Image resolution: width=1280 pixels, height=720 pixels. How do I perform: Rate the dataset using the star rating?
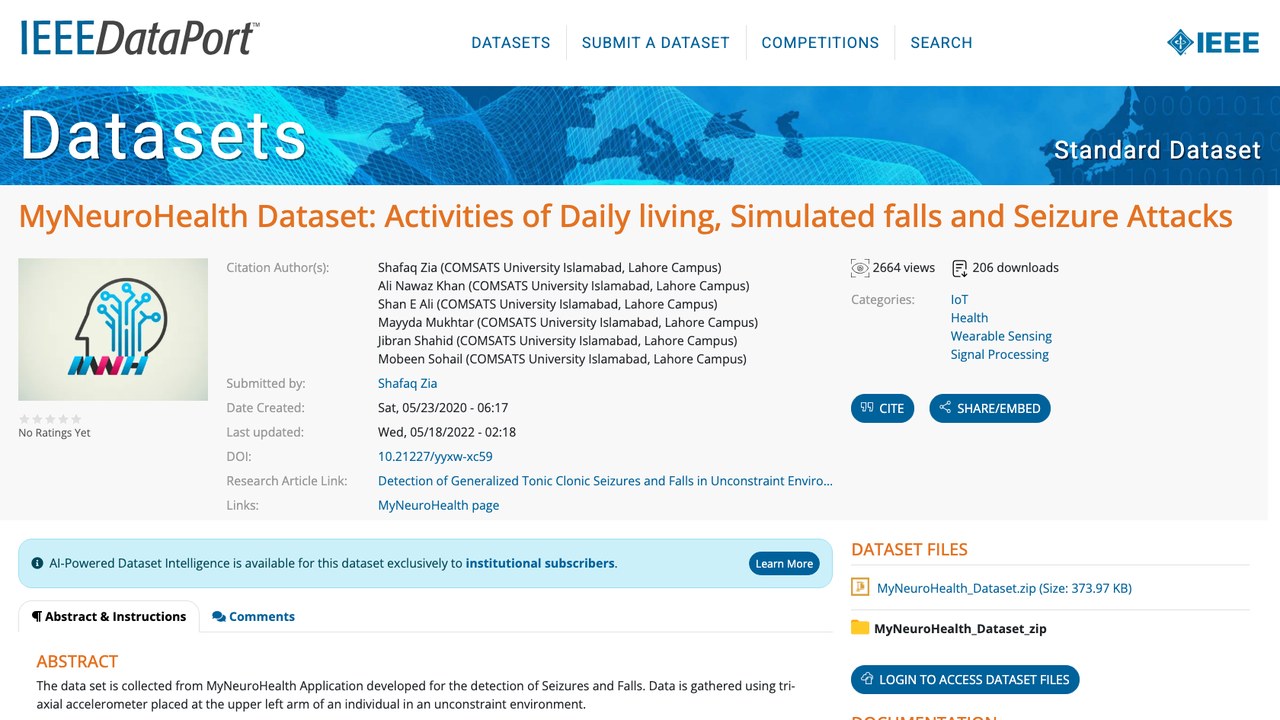pos(50,419)
